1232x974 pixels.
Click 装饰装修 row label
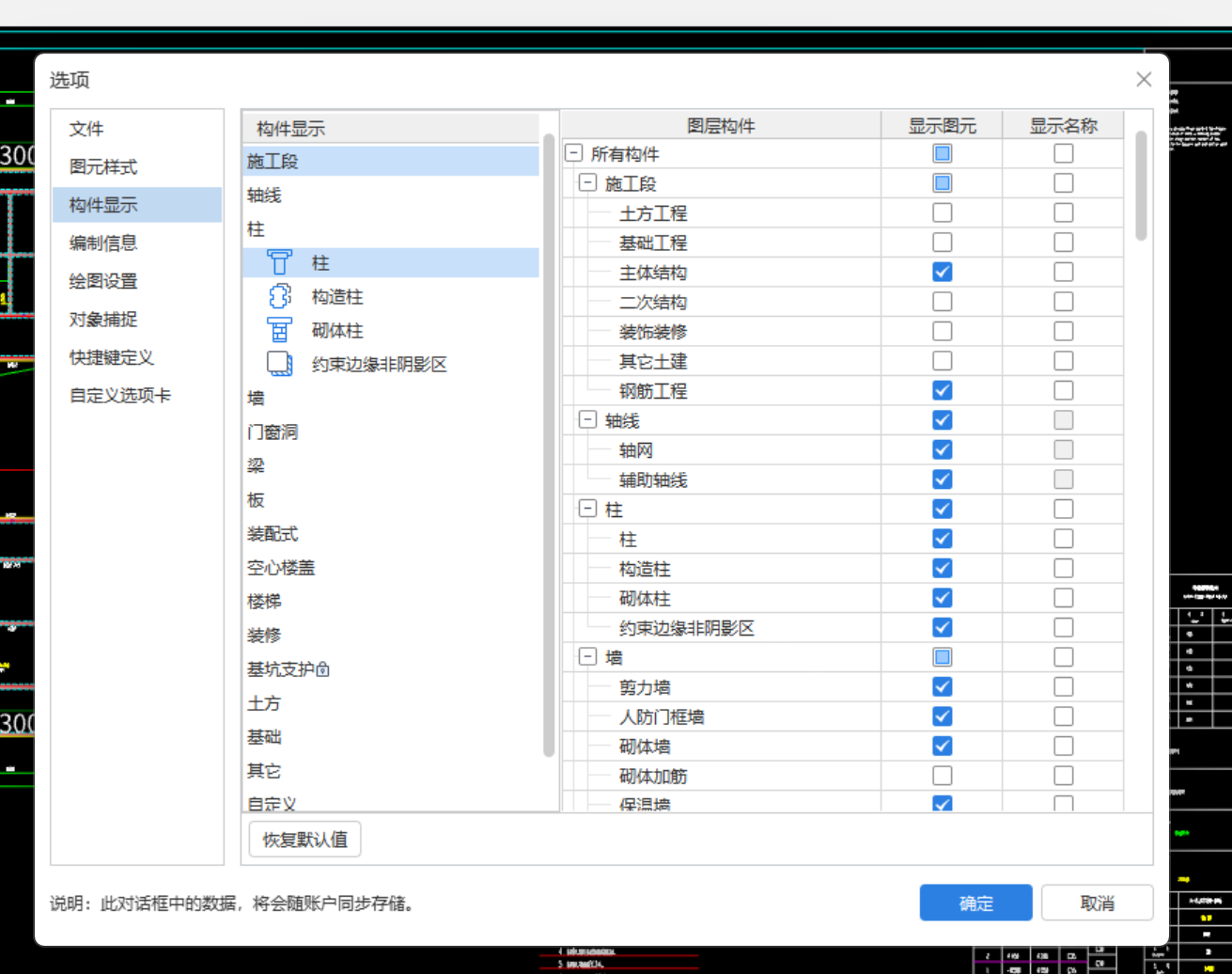(653, 331)
